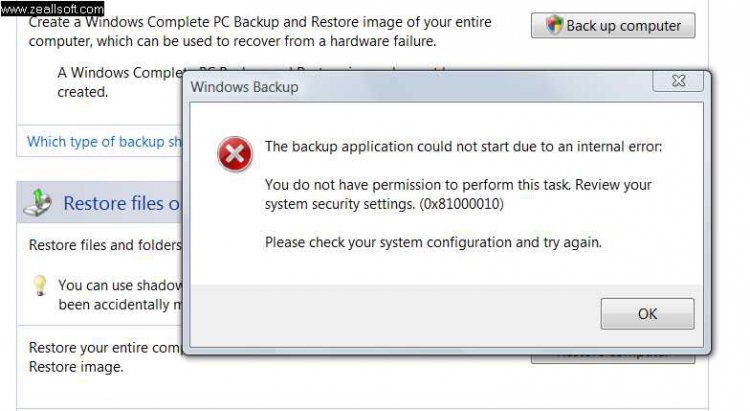750x411 pixels.
Task: Start backup with Back up computer button
Action: pos(613,25)
